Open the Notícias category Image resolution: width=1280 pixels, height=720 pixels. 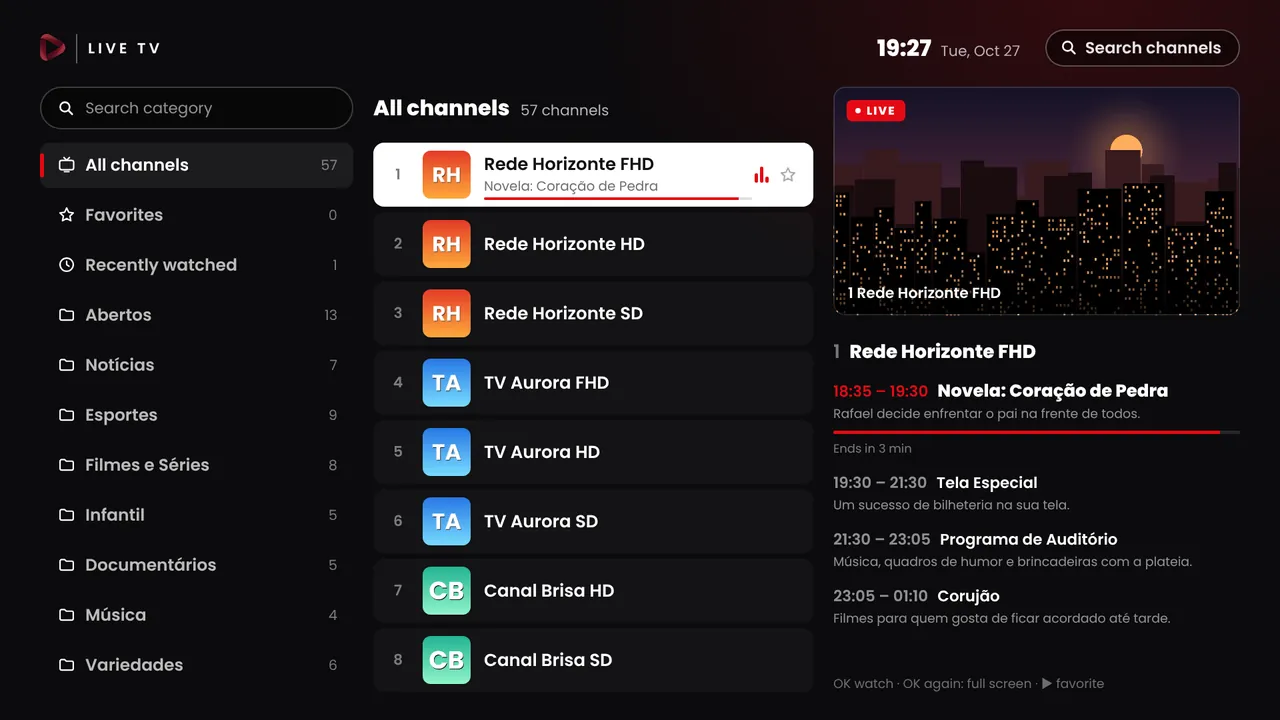tap(196, 365)
